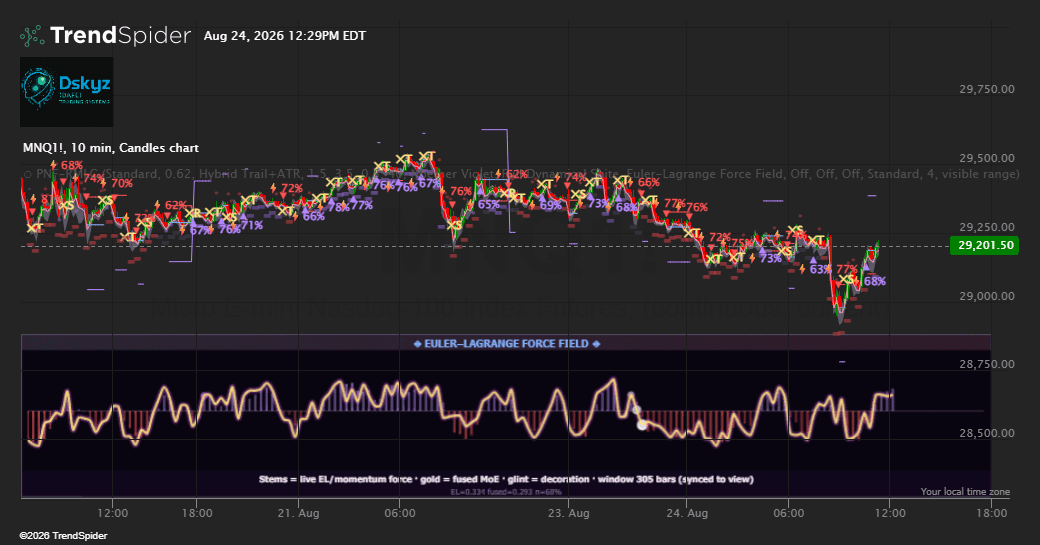Select the 29,000.00 price axis label

[986, 296]
